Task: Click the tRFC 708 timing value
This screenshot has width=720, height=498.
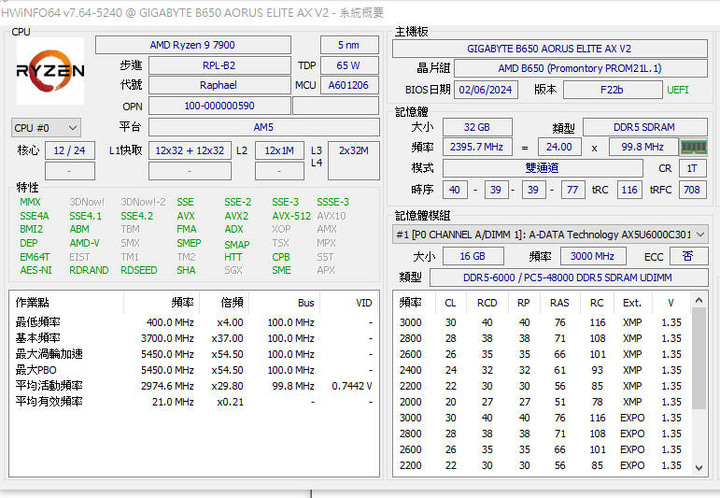Action: tap(692, 190)
